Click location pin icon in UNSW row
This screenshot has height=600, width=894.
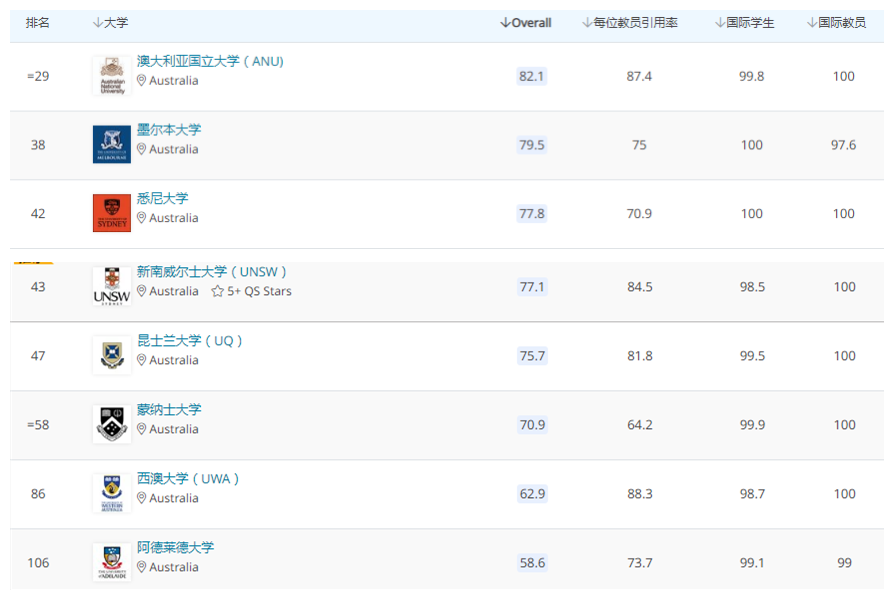tap(141, 291)
